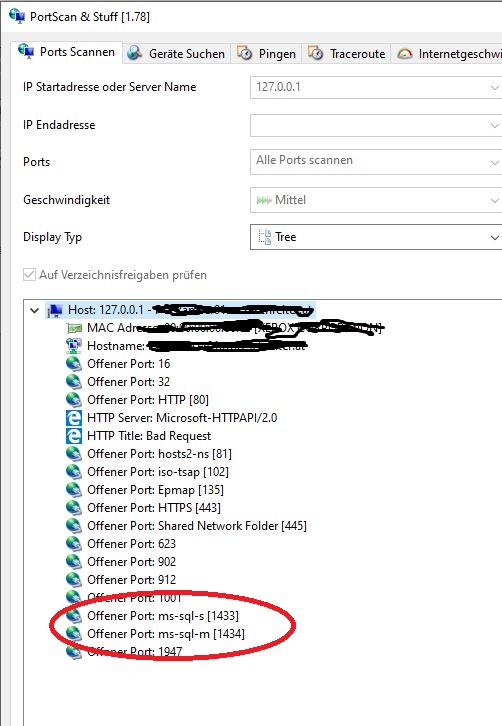
Task: Open the Ports dropdown 'Alle Ports scannen'
Action: (376, 162)
